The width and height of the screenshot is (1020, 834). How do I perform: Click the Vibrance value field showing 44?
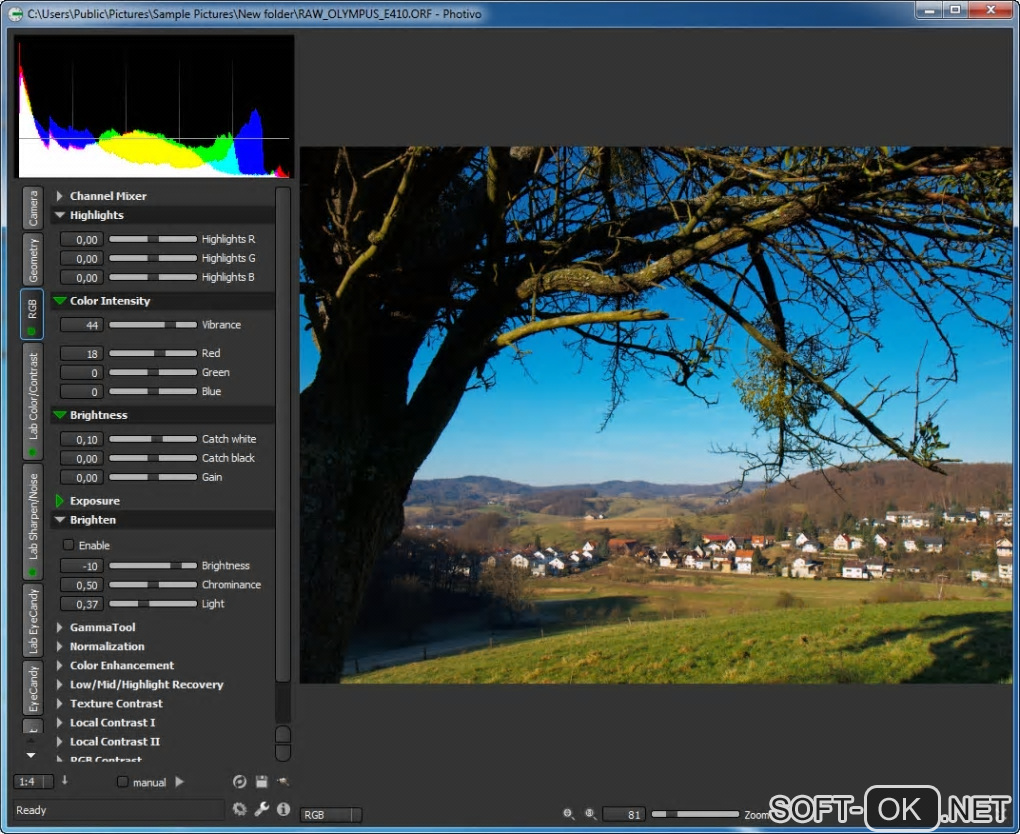pos(81,325)
